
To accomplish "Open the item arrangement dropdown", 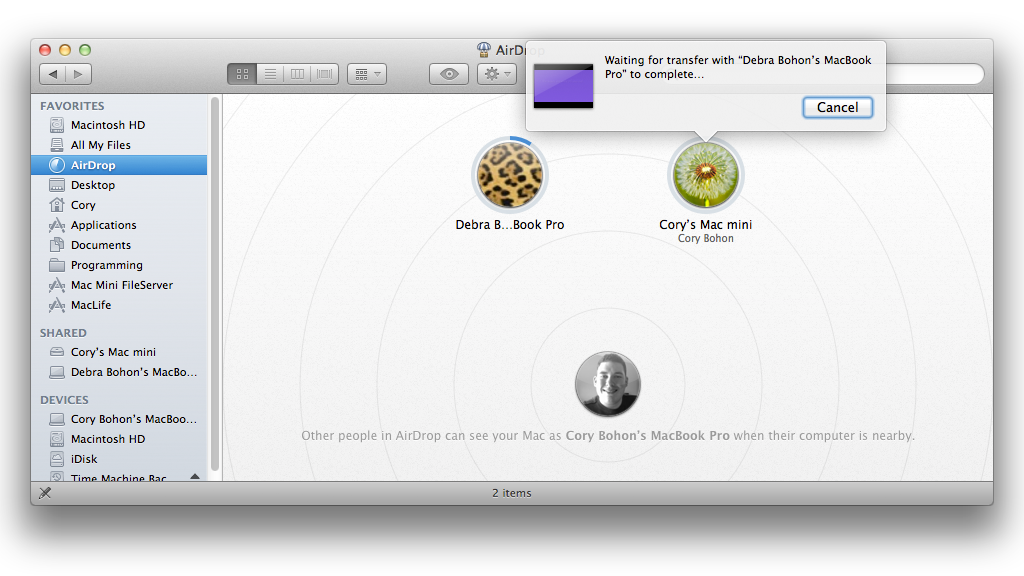I will click(x=367, y=74).
